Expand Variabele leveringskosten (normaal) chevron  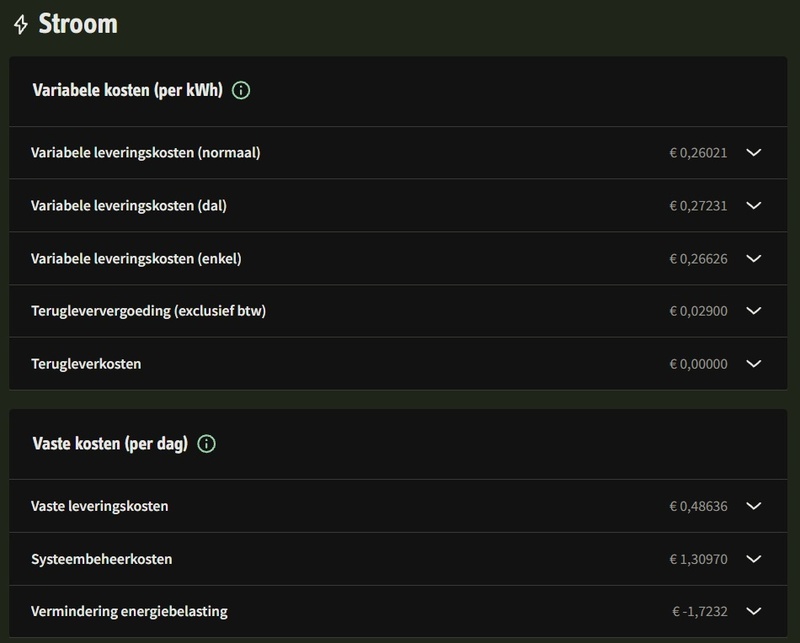[x=754, y=153]
